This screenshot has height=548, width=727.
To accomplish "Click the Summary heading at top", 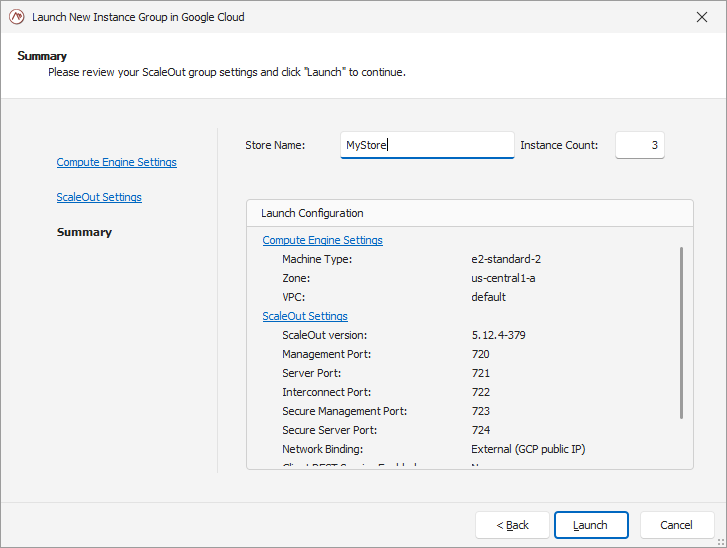I will click(42, 56).
